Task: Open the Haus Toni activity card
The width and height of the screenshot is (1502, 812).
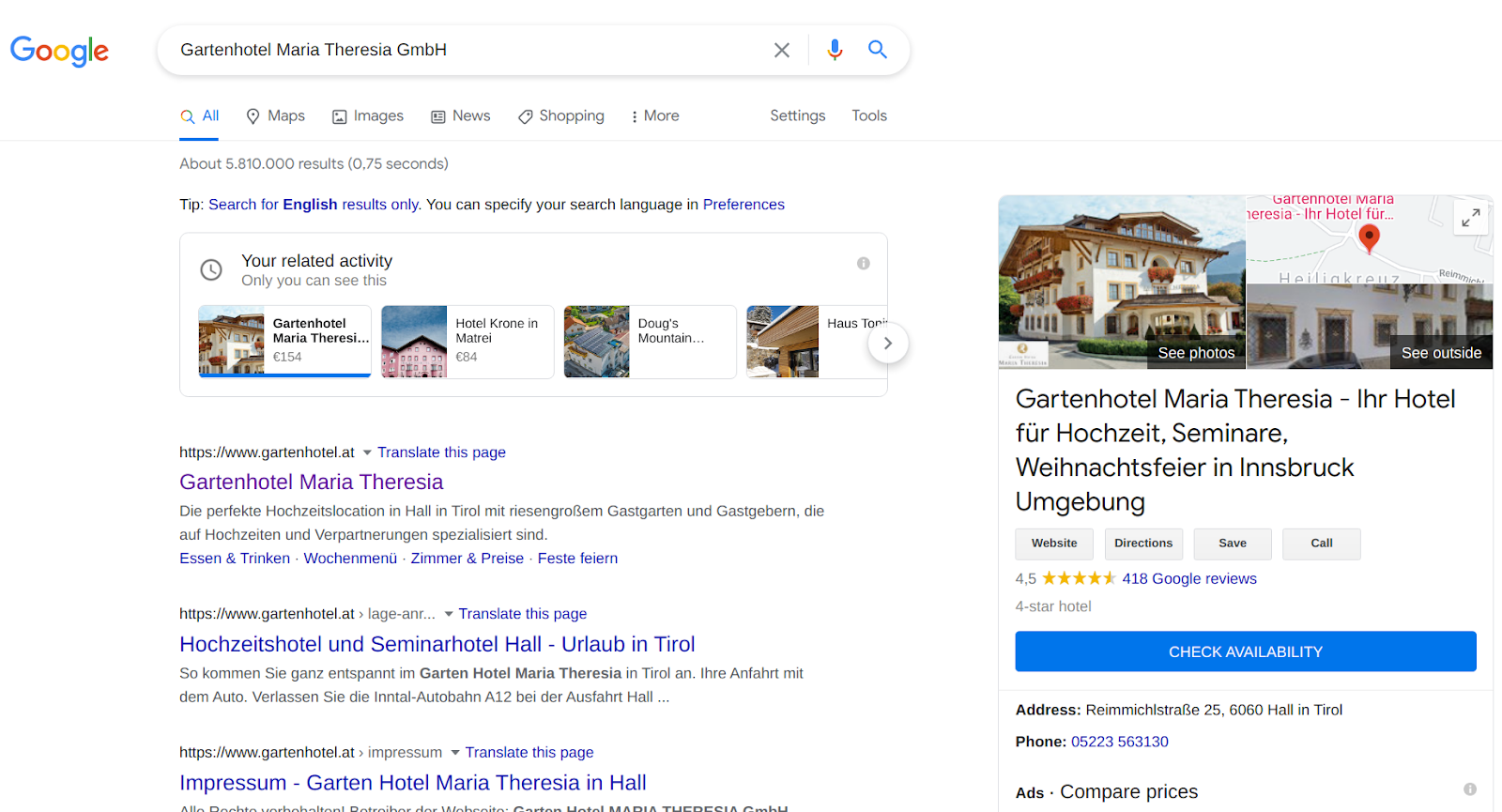Action: click(x=817, y=342)
